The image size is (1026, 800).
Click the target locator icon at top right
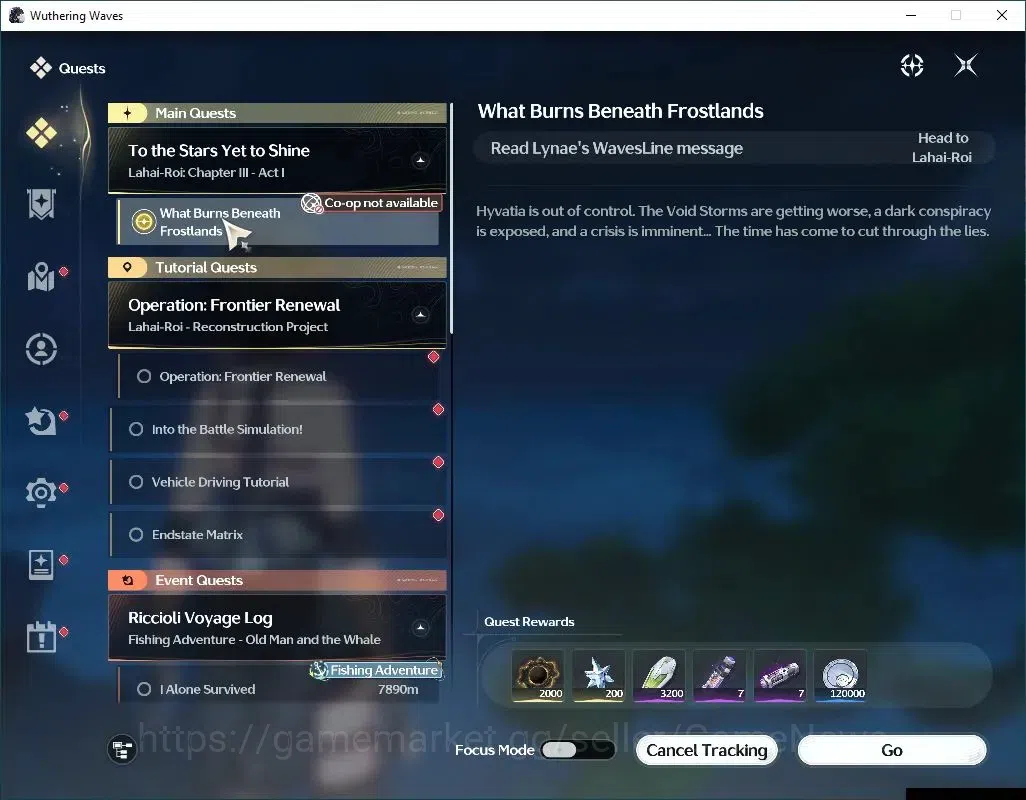coord(911,65)
